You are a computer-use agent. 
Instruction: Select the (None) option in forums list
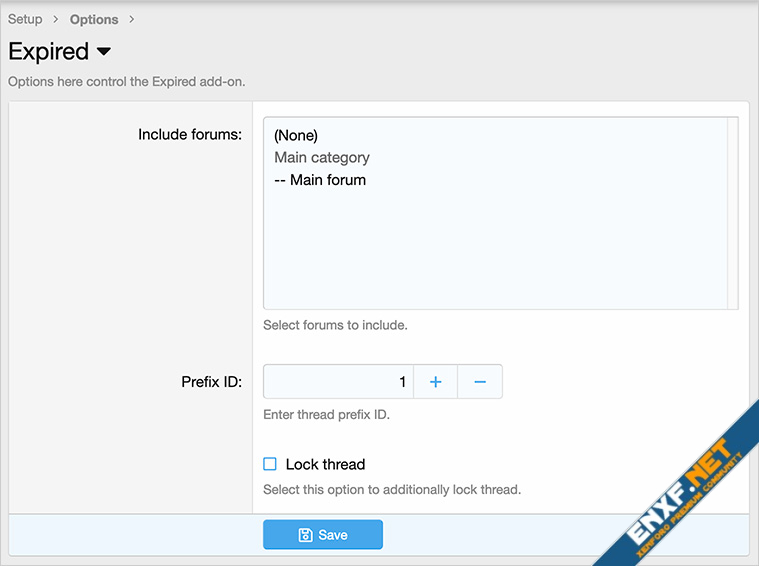click(296, 135)
